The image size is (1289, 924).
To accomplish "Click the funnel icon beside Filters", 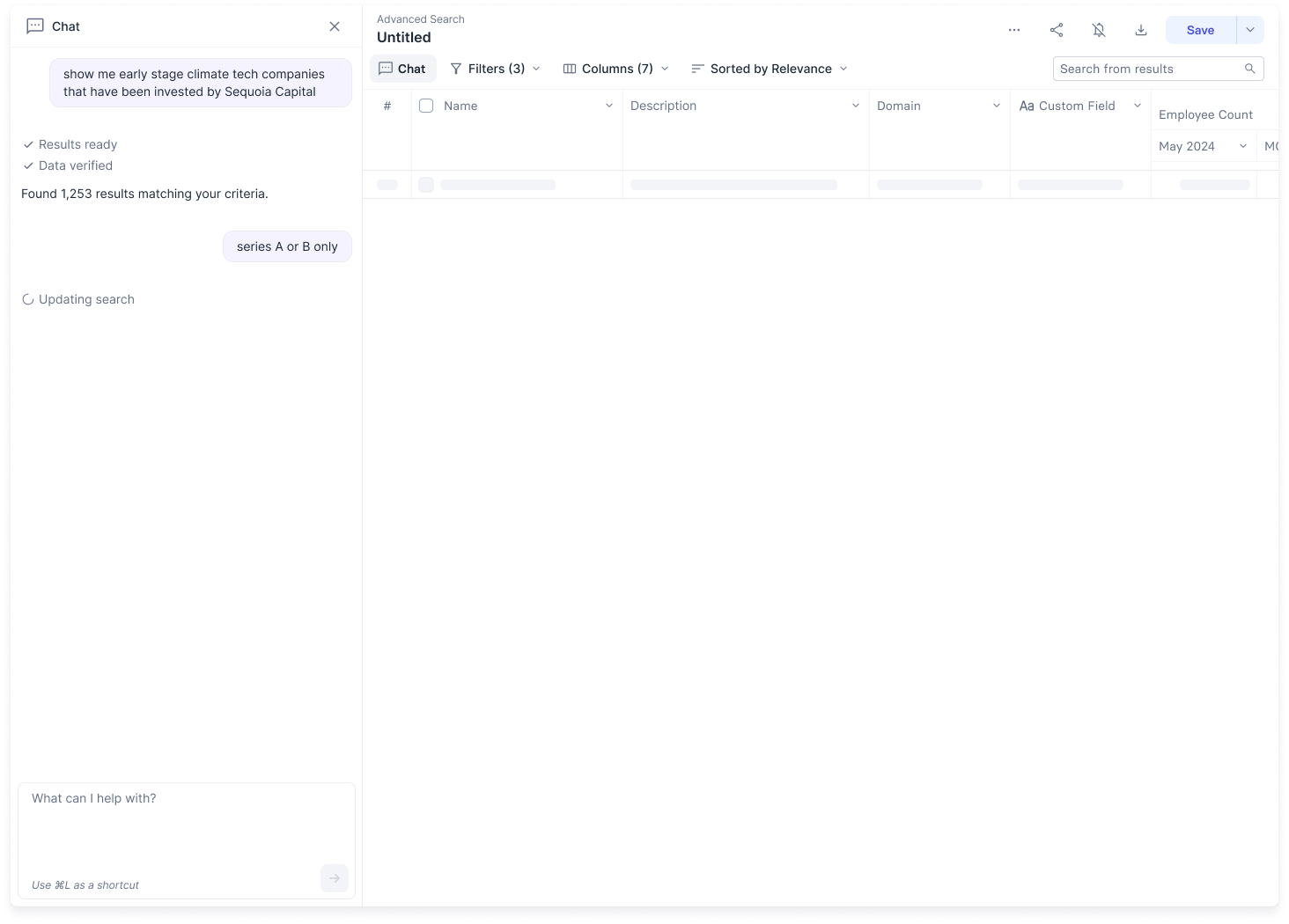I will (456, 69).
